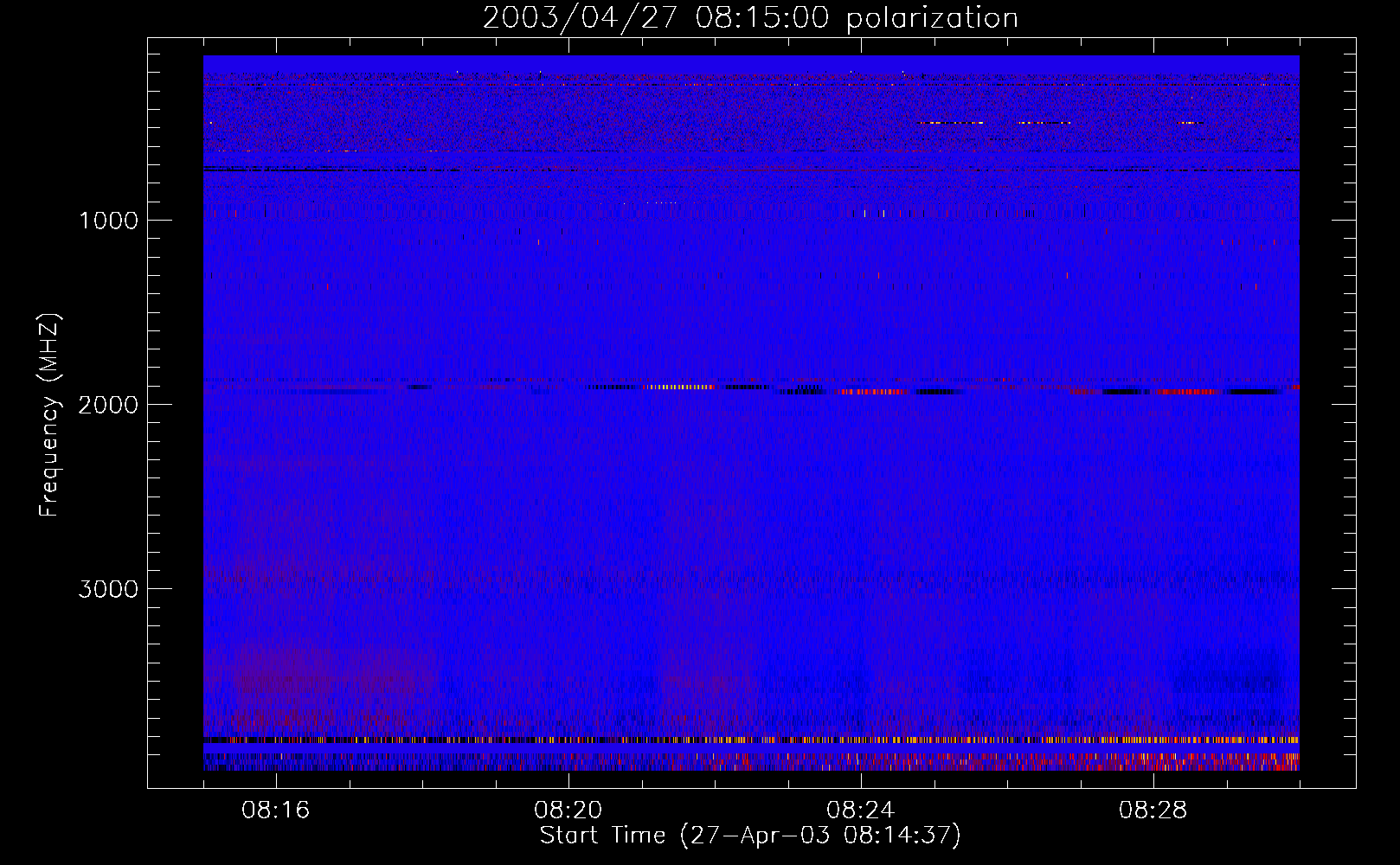This screenshot has width=1400, height=865.
Task: Click the 'Frequency (MHZ)' axis label
Action: point(50,415)
